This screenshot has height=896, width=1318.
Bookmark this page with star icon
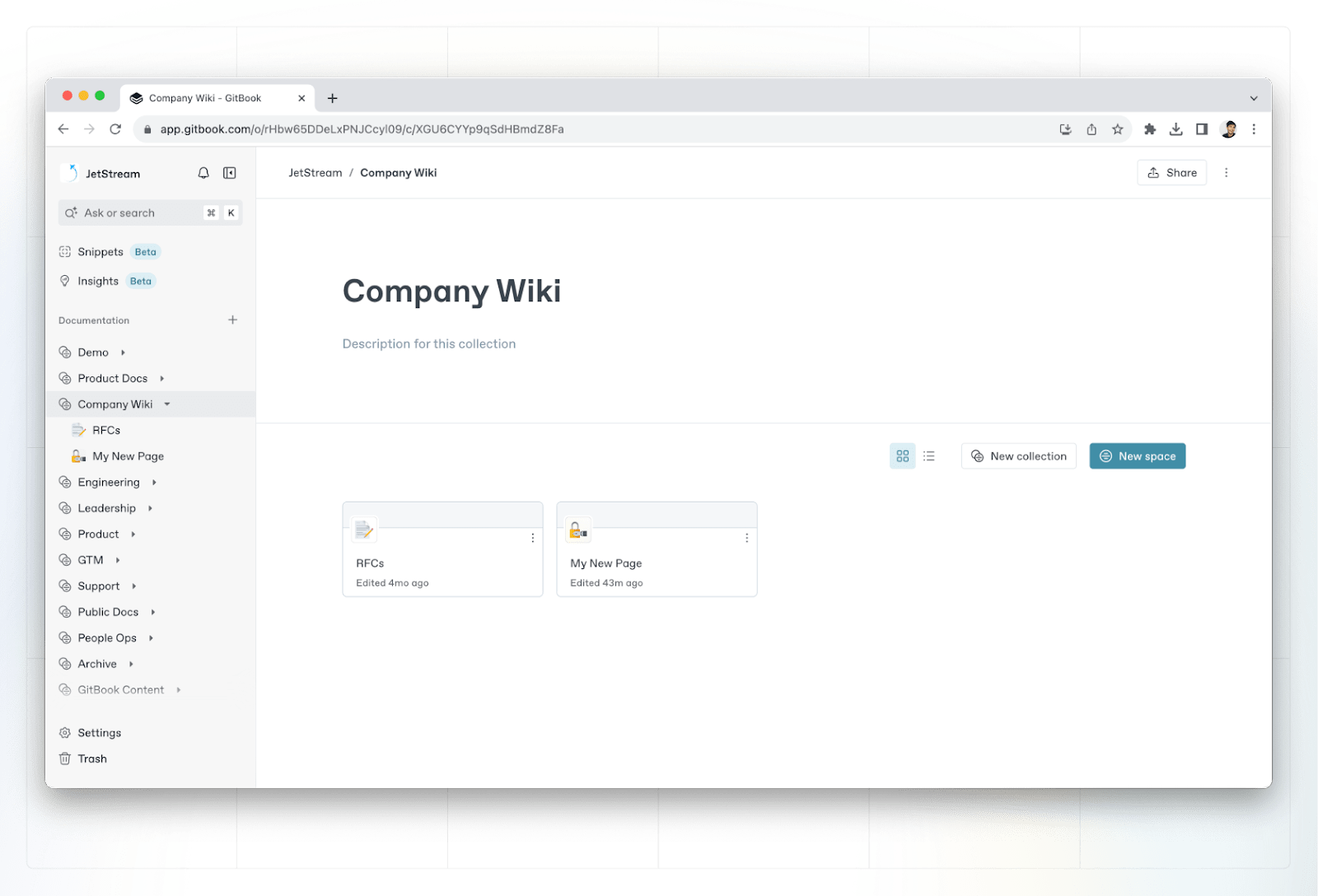click(x=1118, y=129)
